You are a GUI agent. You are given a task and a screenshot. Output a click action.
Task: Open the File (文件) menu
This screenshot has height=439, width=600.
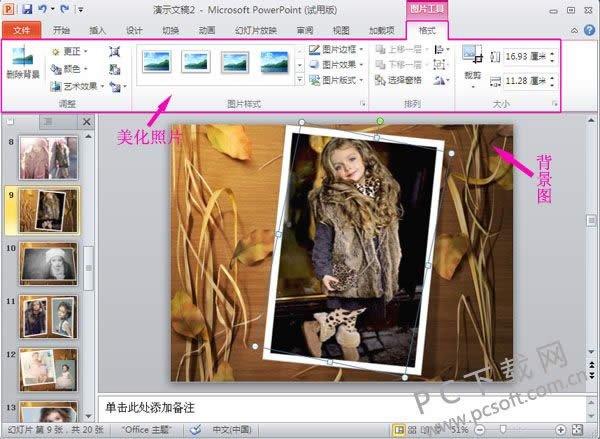pyautogui.click(x=22, y=31)
